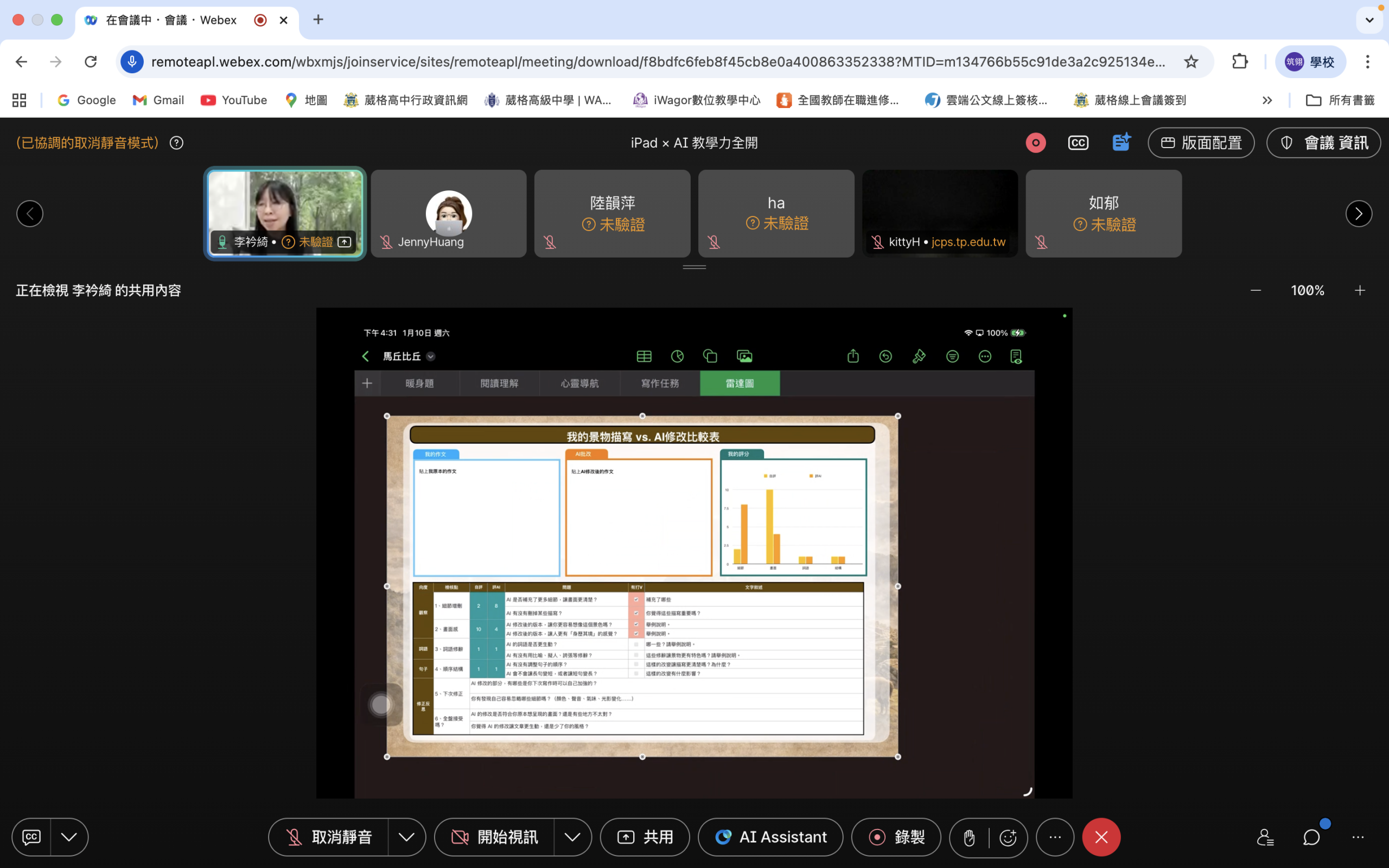Open the emoji reactions icon

click(x=1008, y=838)
